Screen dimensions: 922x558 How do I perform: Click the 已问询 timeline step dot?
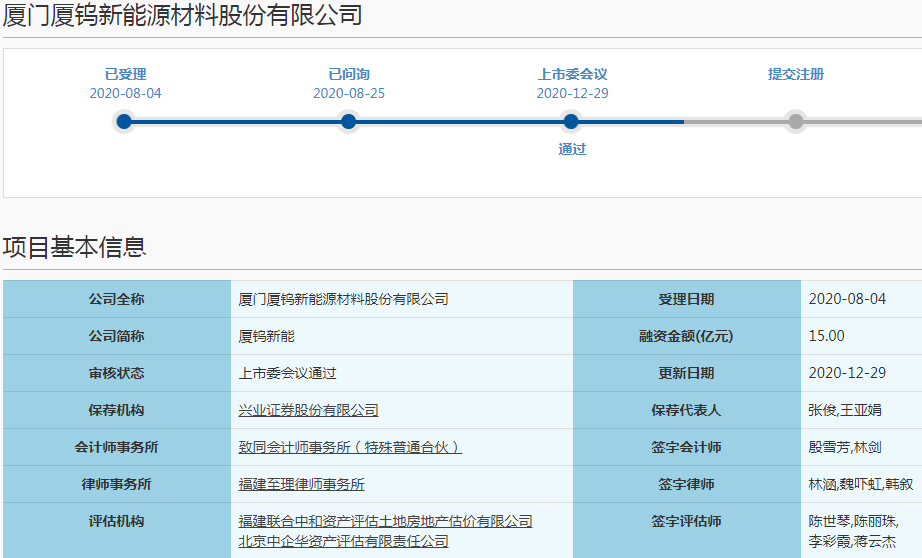click(x=348, y=122)
